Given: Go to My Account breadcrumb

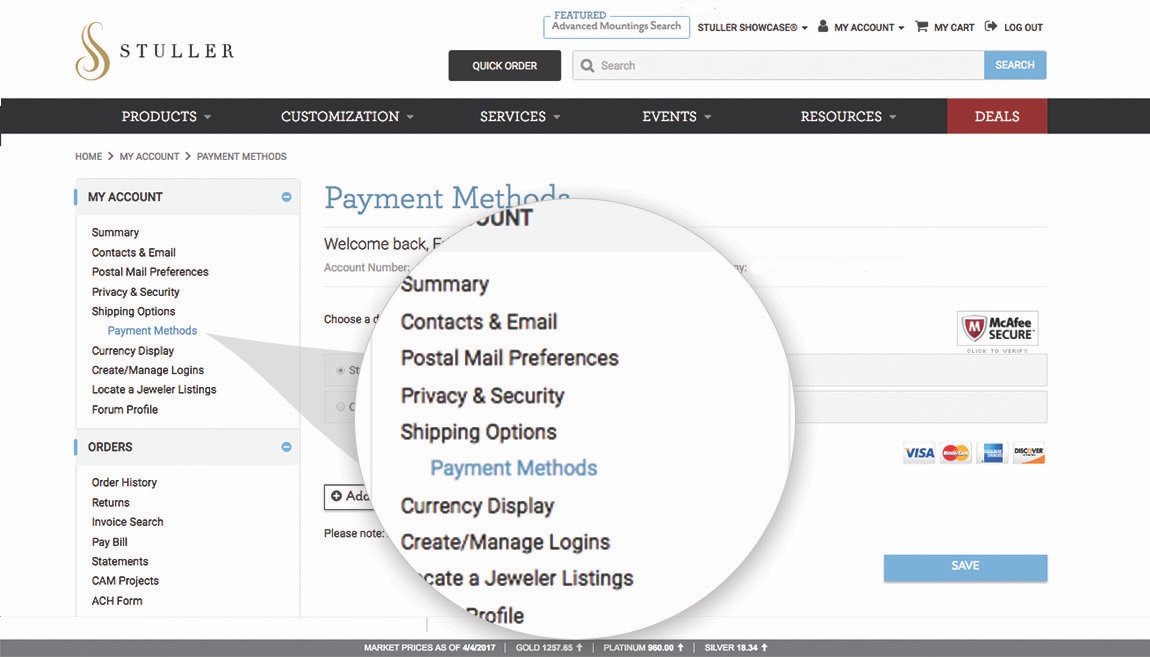Looking at the screenshot, I should click(149, 156).
